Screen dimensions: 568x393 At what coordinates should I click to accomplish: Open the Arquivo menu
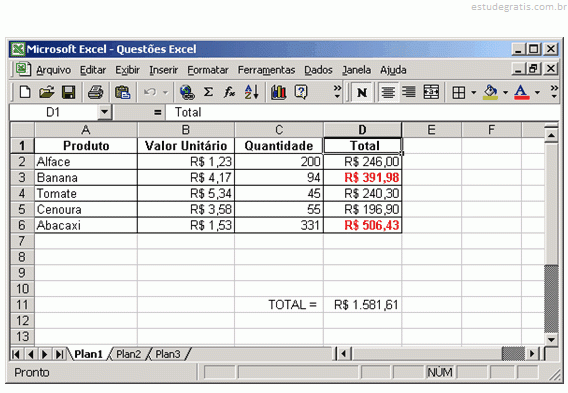click(x=53, y=70)
